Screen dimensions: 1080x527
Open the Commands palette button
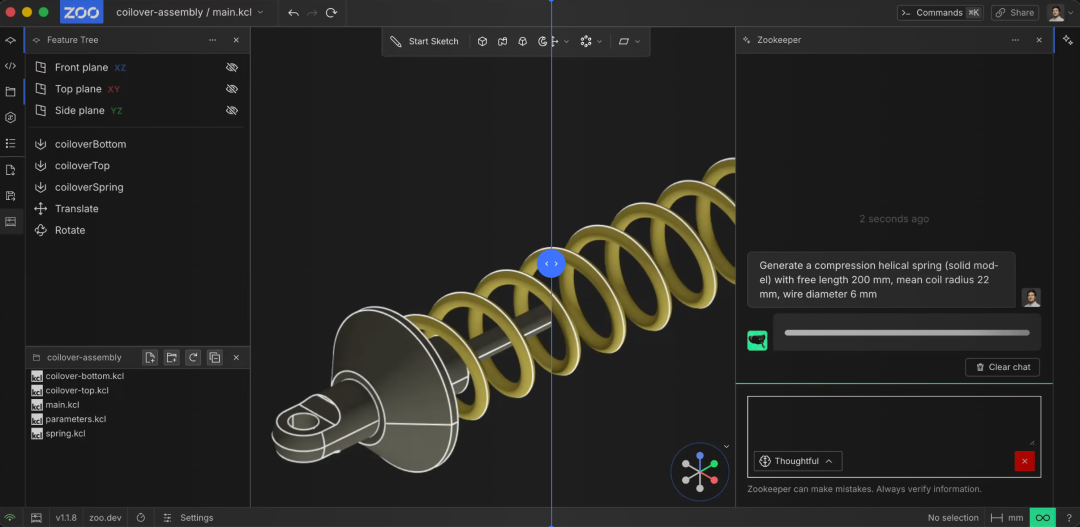click(941, 12)
